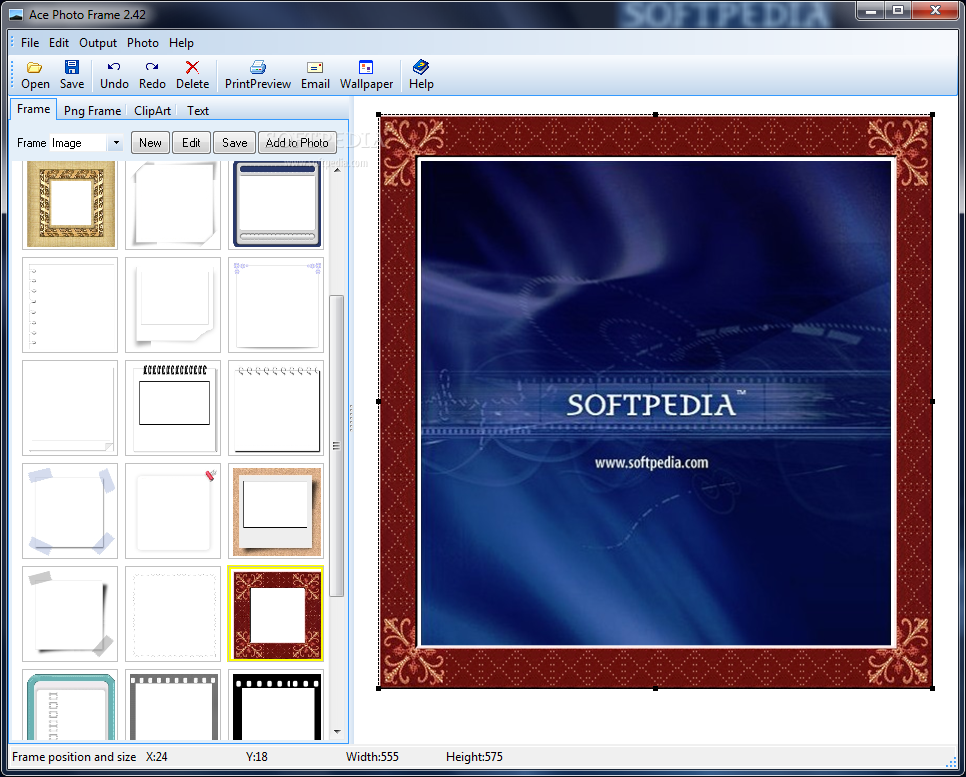The width and height of the screenshot is (966, 777).
Task: Select the black film strip frame thumbnail
Action: click(276, 706)
